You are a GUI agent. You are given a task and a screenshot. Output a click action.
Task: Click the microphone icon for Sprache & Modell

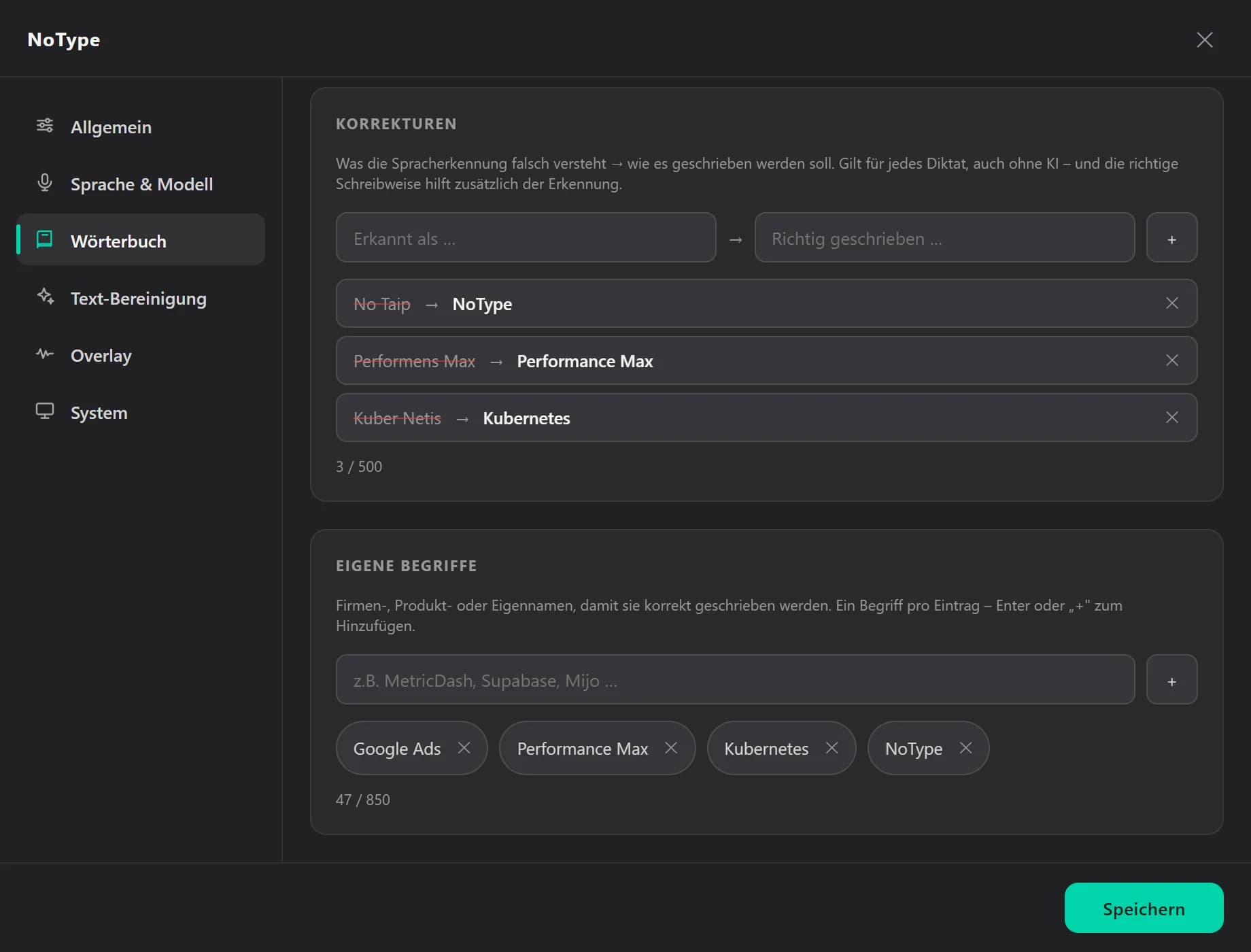[x=45, y=182]
